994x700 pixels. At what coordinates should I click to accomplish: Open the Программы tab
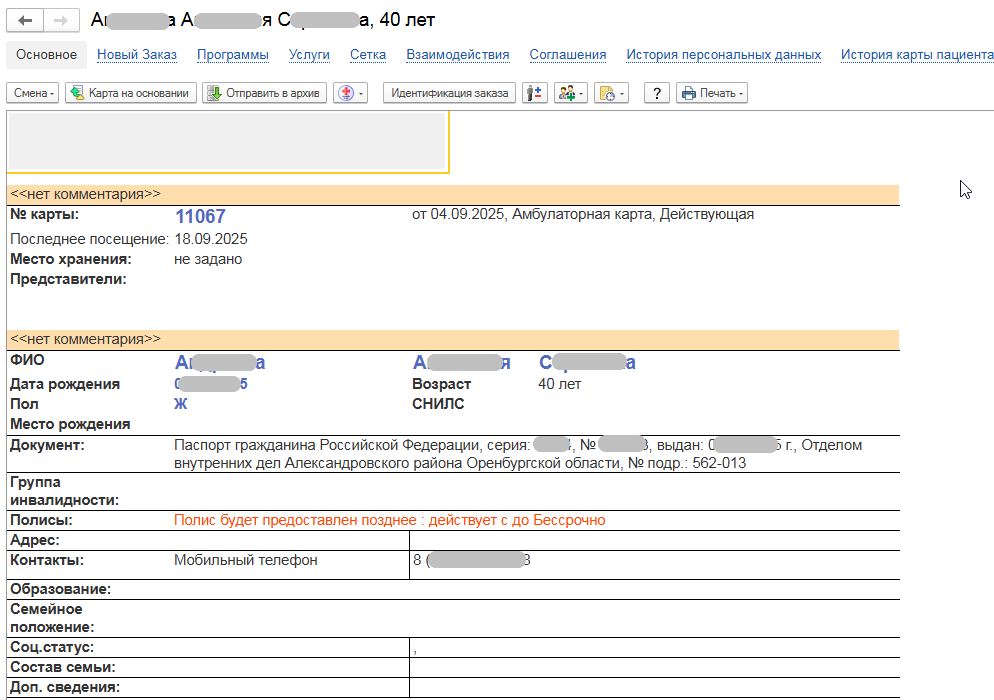[x=232, y=55]
